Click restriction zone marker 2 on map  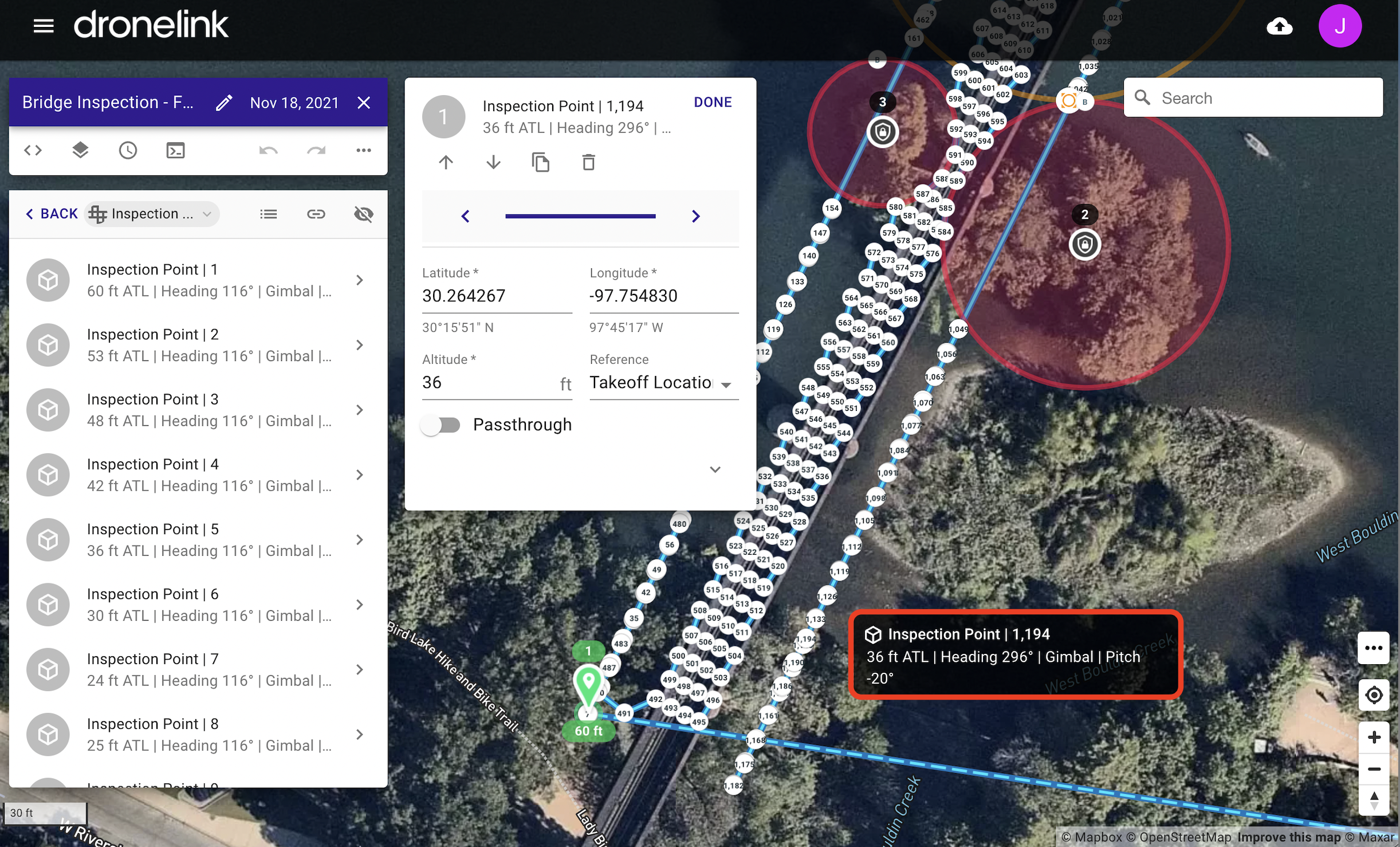(1085, 245)
